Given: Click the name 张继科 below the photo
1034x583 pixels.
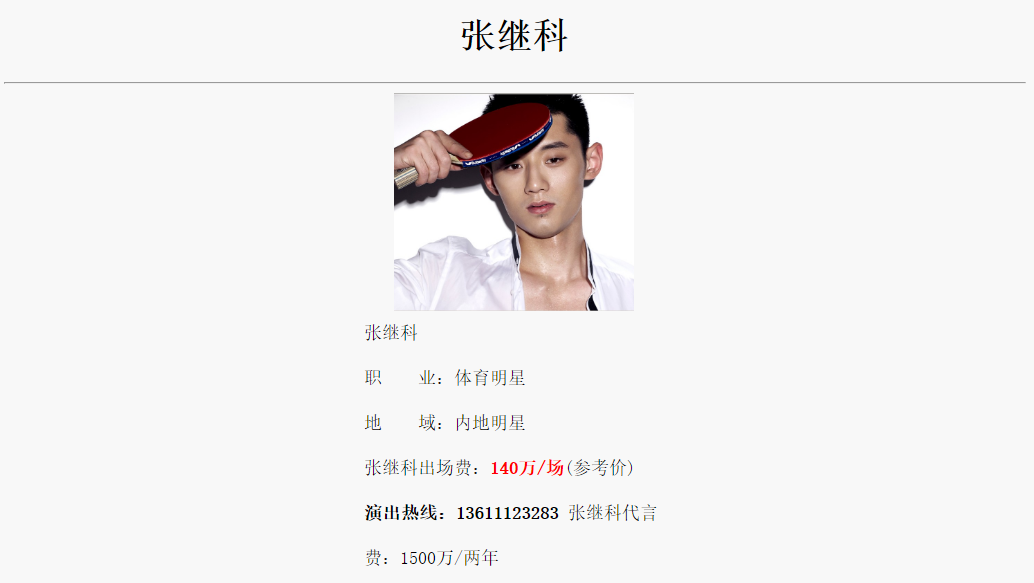Looking at the screenshot, I should [x=391, y=333].
